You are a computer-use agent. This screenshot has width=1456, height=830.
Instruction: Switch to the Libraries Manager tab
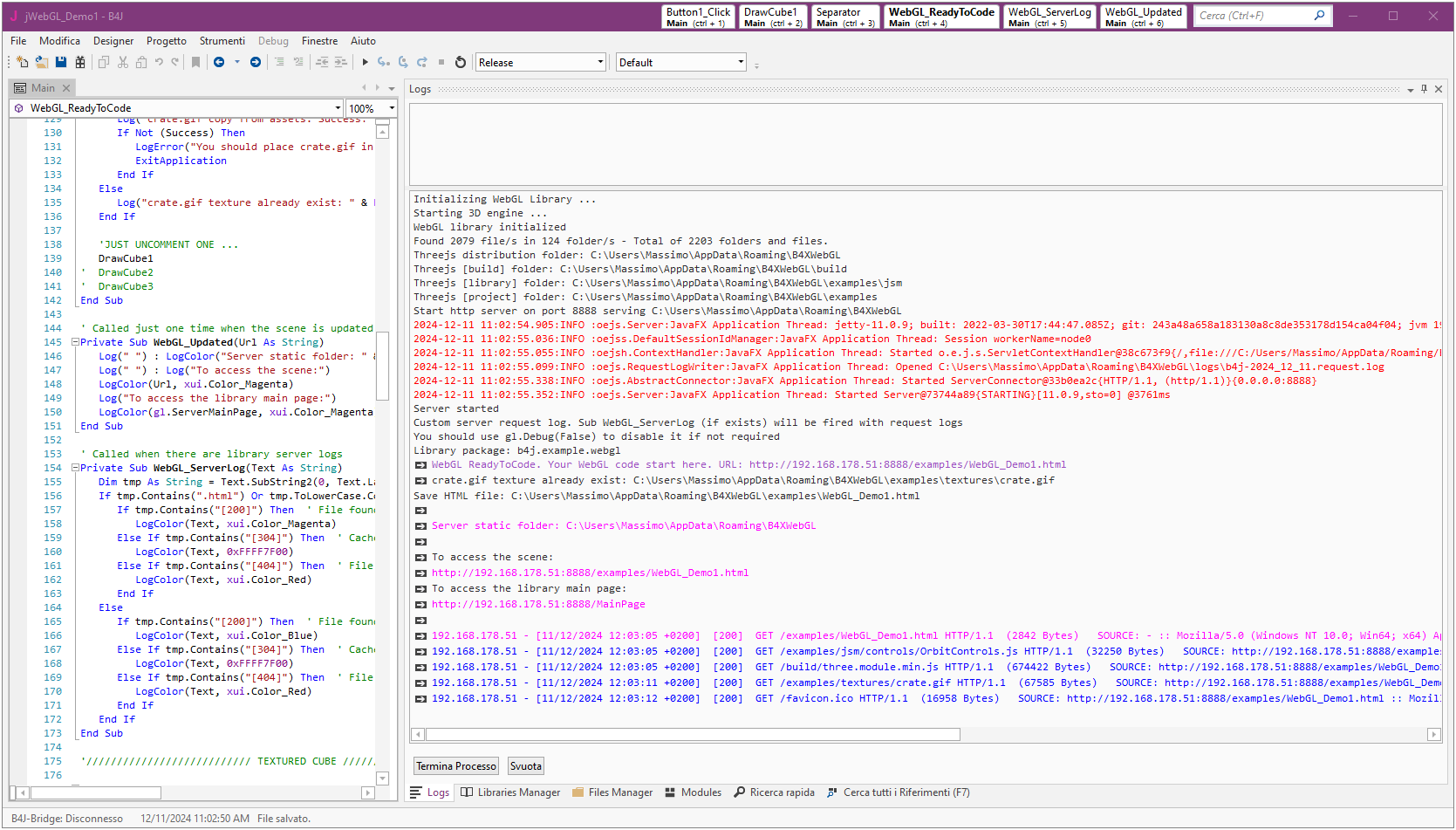(x=510, y=792)
